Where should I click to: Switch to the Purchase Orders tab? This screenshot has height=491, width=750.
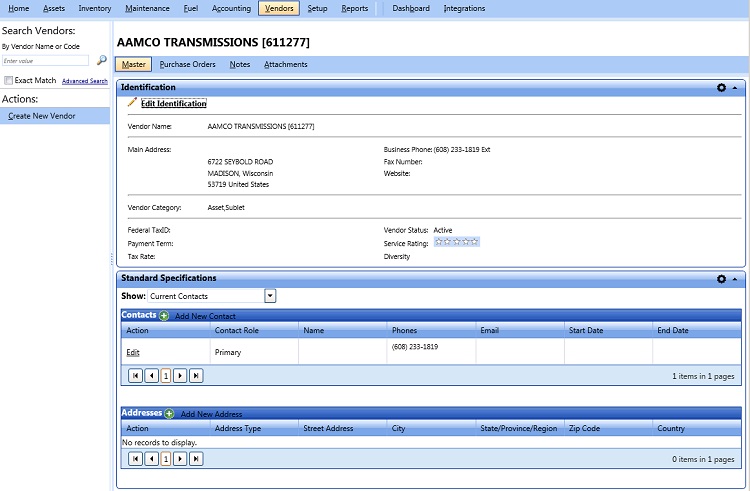(x=188, y=64)
